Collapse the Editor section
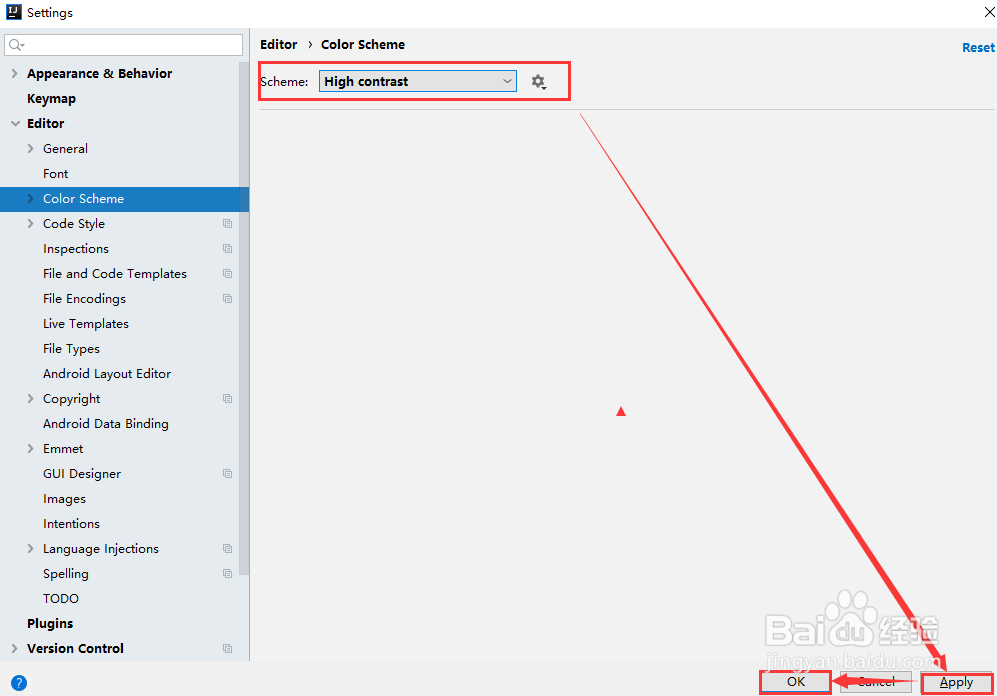Screen dimensions: 997x696 [15, 123]
